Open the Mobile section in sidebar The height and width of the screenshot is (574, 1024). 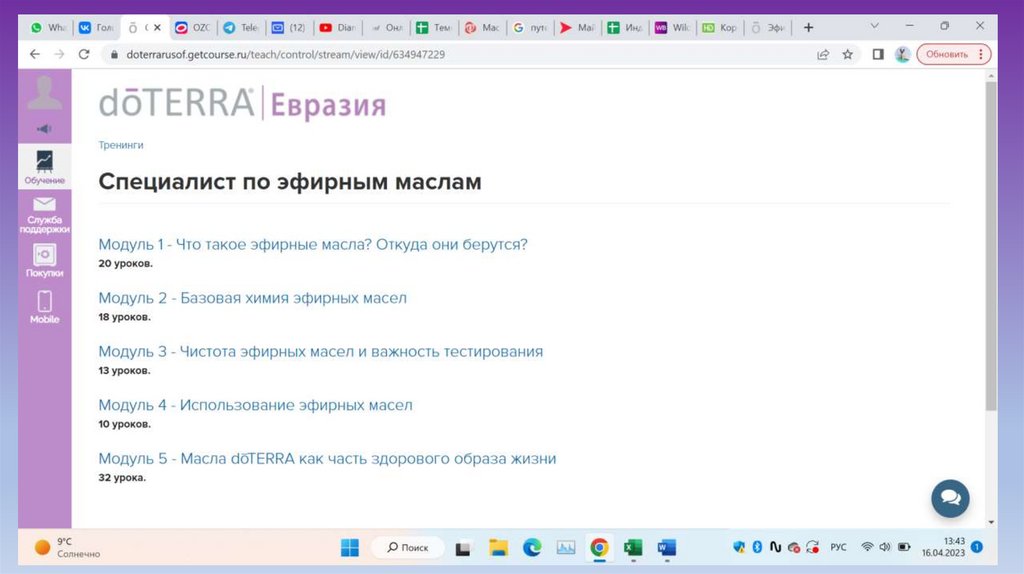[x=44, y=307]
